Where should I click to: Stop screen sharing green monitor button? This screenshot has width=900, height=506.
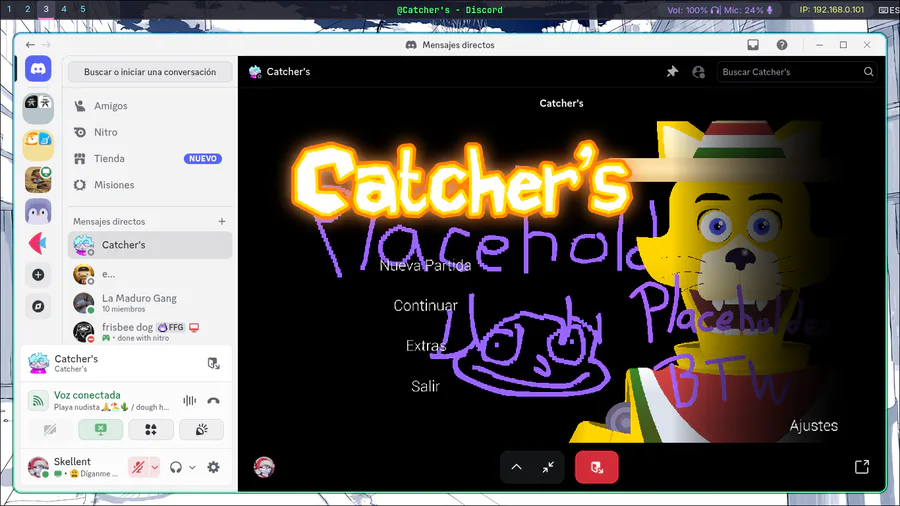click(100, 430)
